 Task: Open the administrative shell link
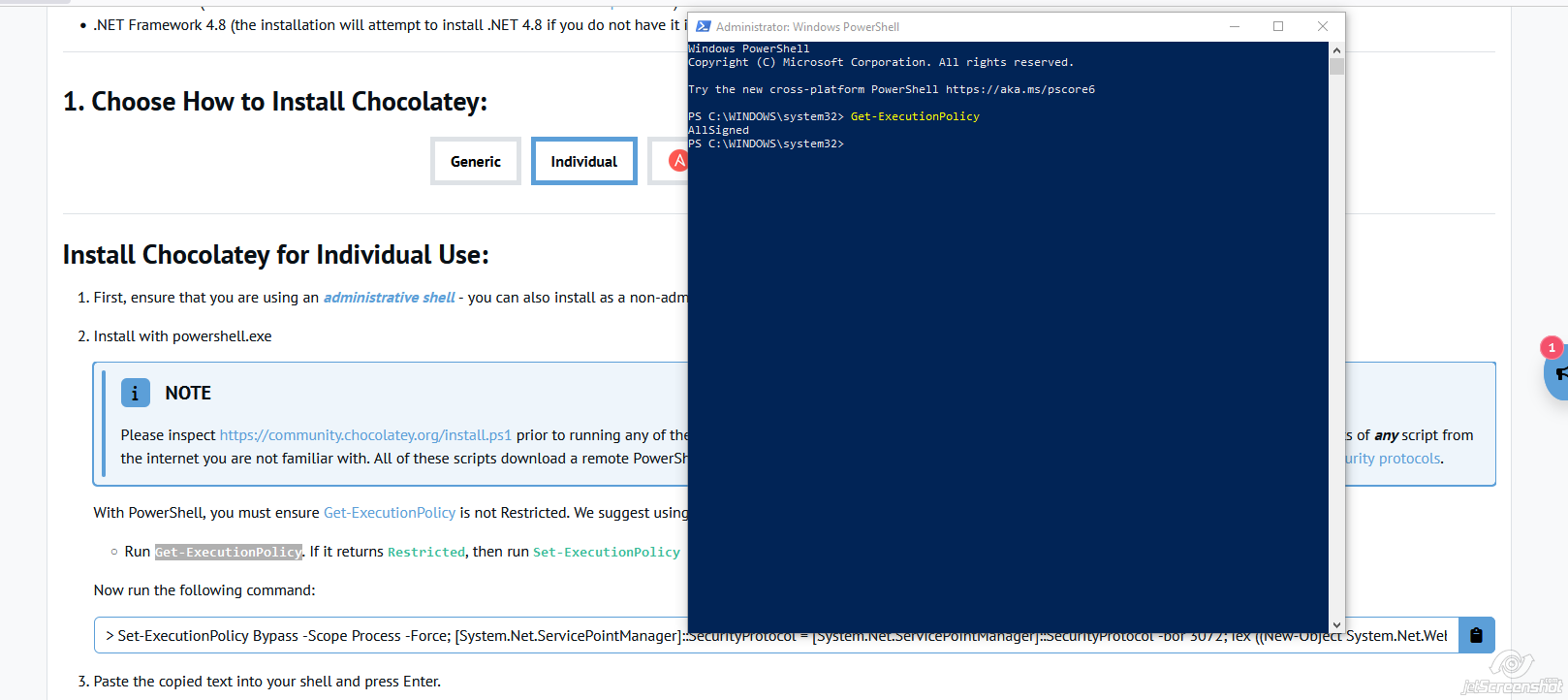[389, 298]
